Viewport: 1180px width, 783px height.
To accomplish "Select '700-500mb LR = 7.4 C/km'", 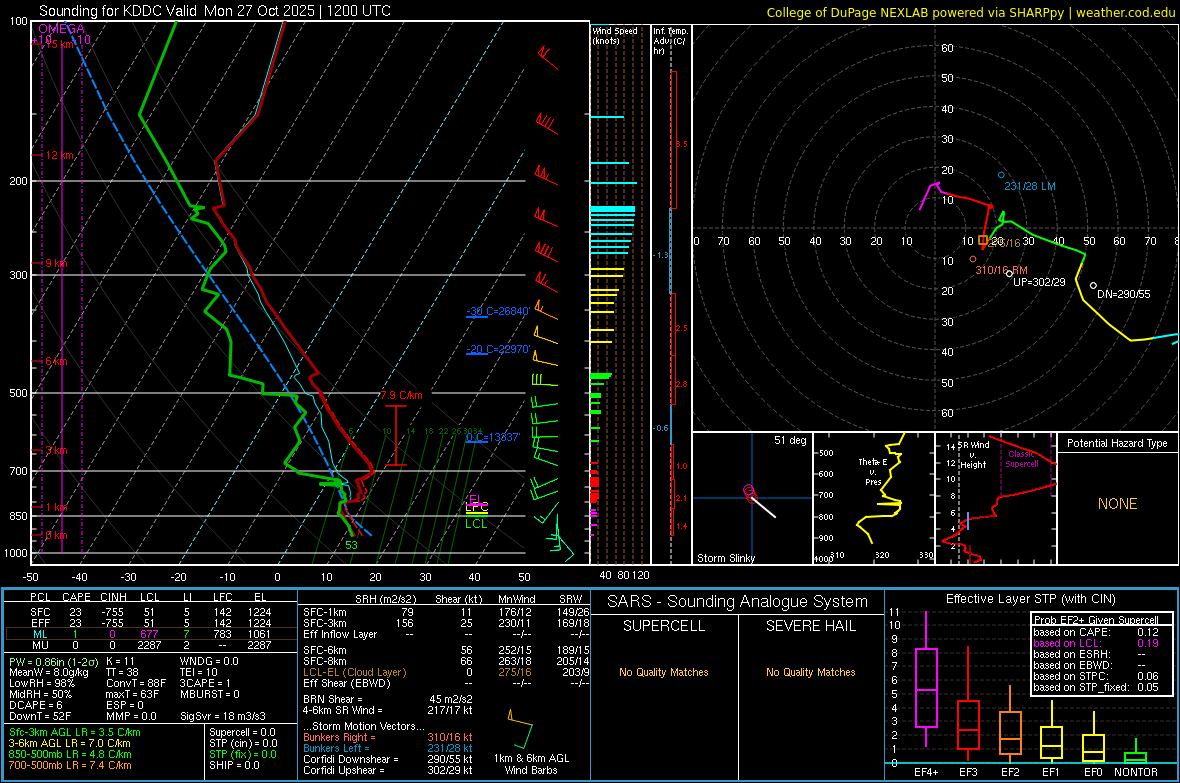I will [x=70, y=765].
